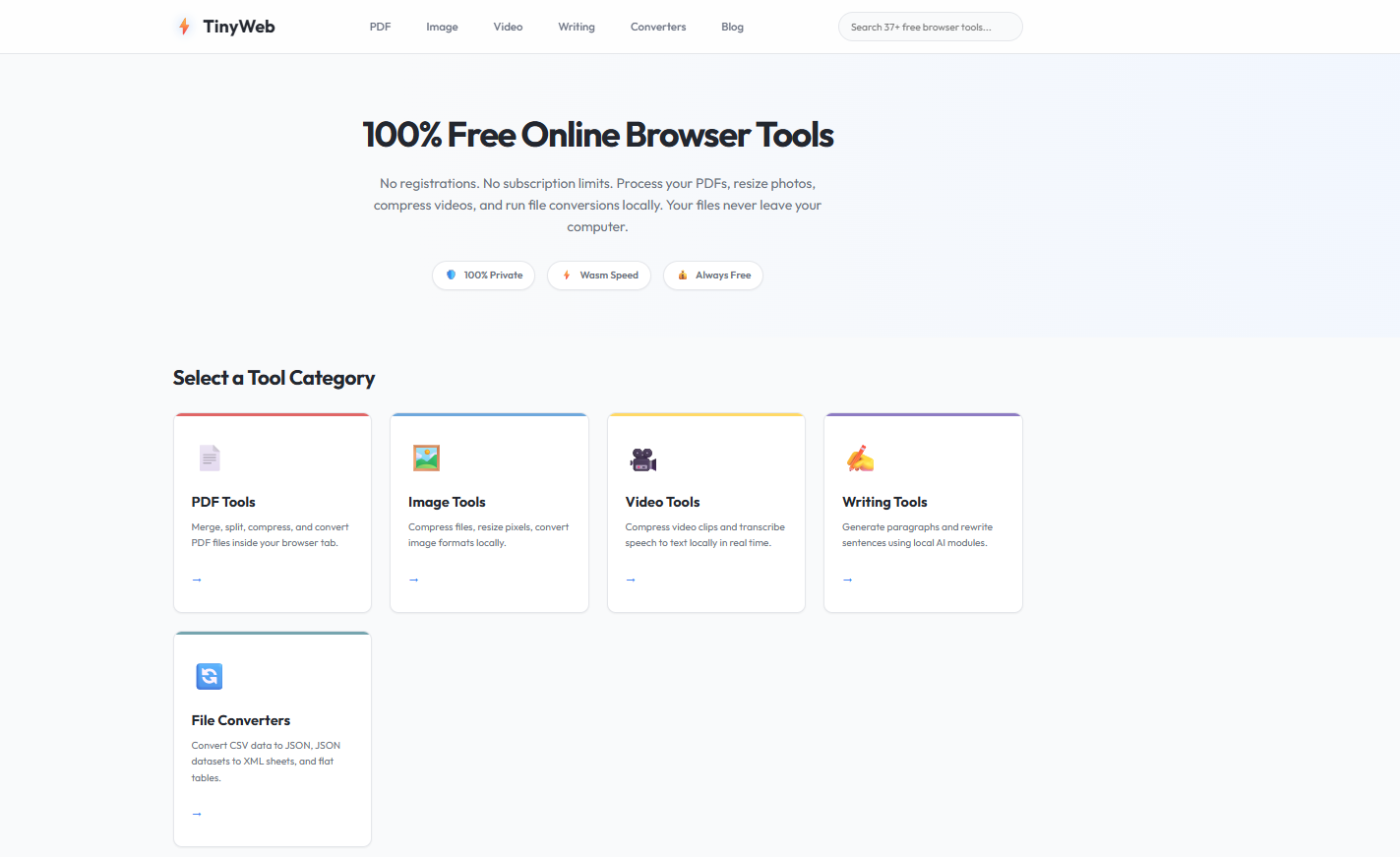
Task: Click the TinyWeb lightning bolt logo icon
Action: (x=184, y=27)
